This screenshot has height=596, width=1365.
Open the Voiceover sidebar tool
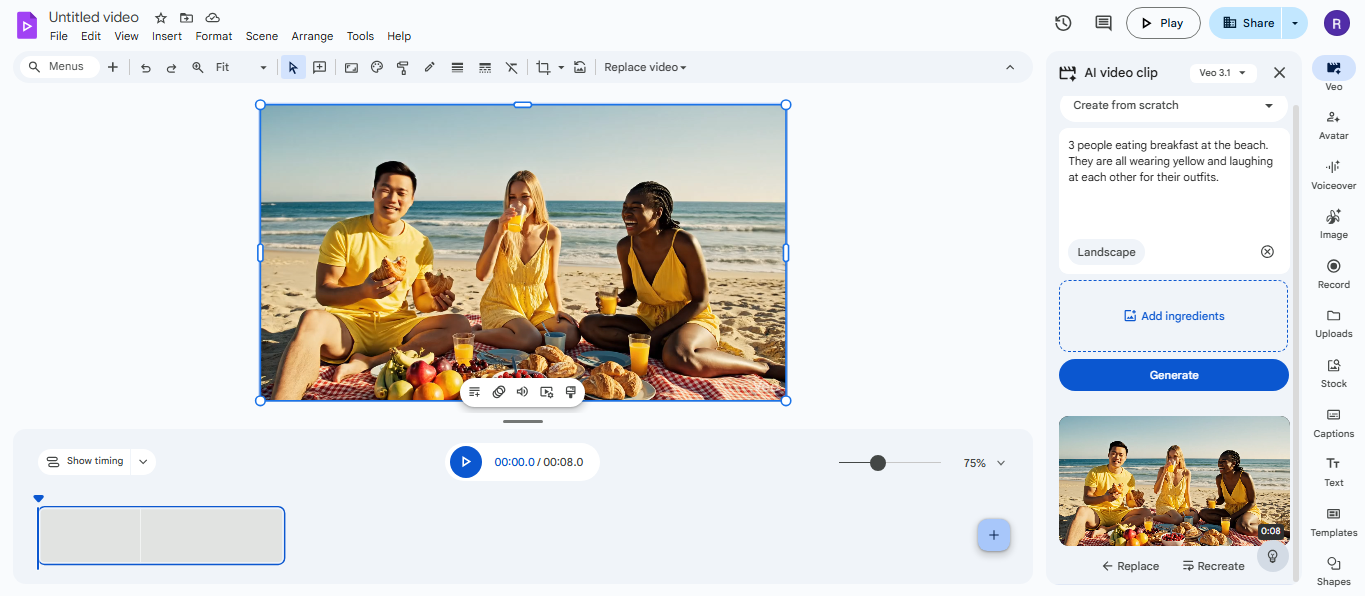[x=1333, y=173]
